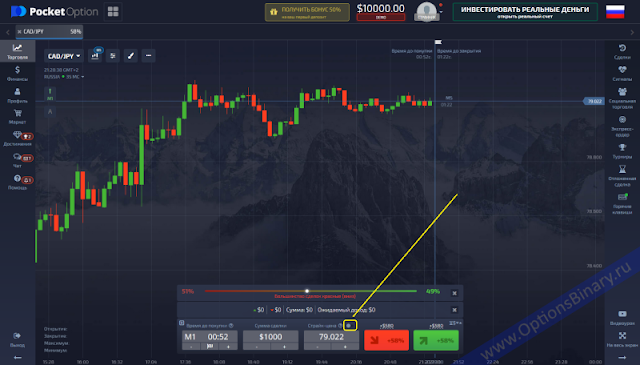Click the 79.022 strike price field
Image resolution: width=640 pixels, height=365 pixels.
[331, 337]
